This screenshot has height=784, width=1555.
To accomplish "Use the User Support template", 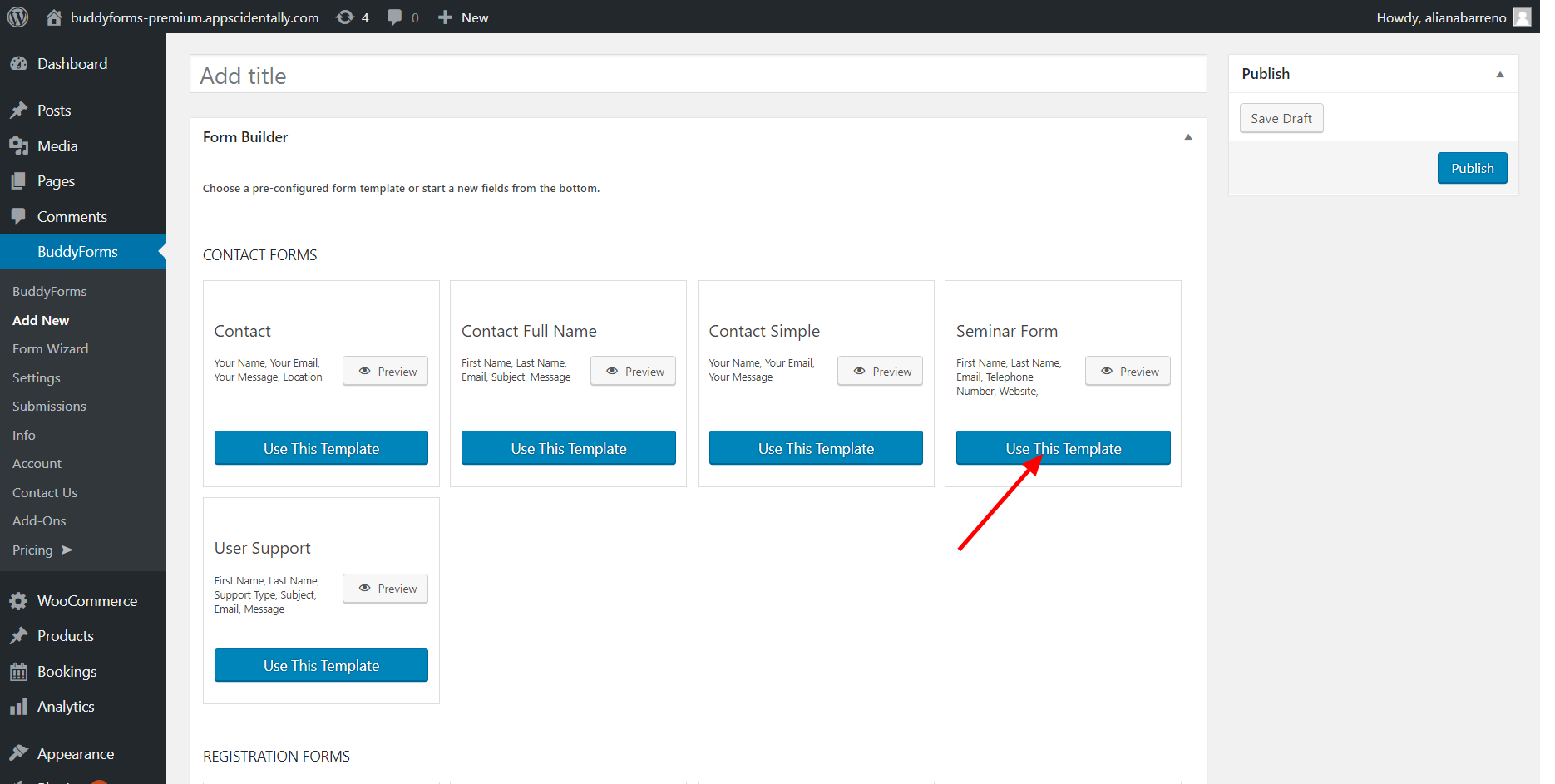I will point(321,665).
